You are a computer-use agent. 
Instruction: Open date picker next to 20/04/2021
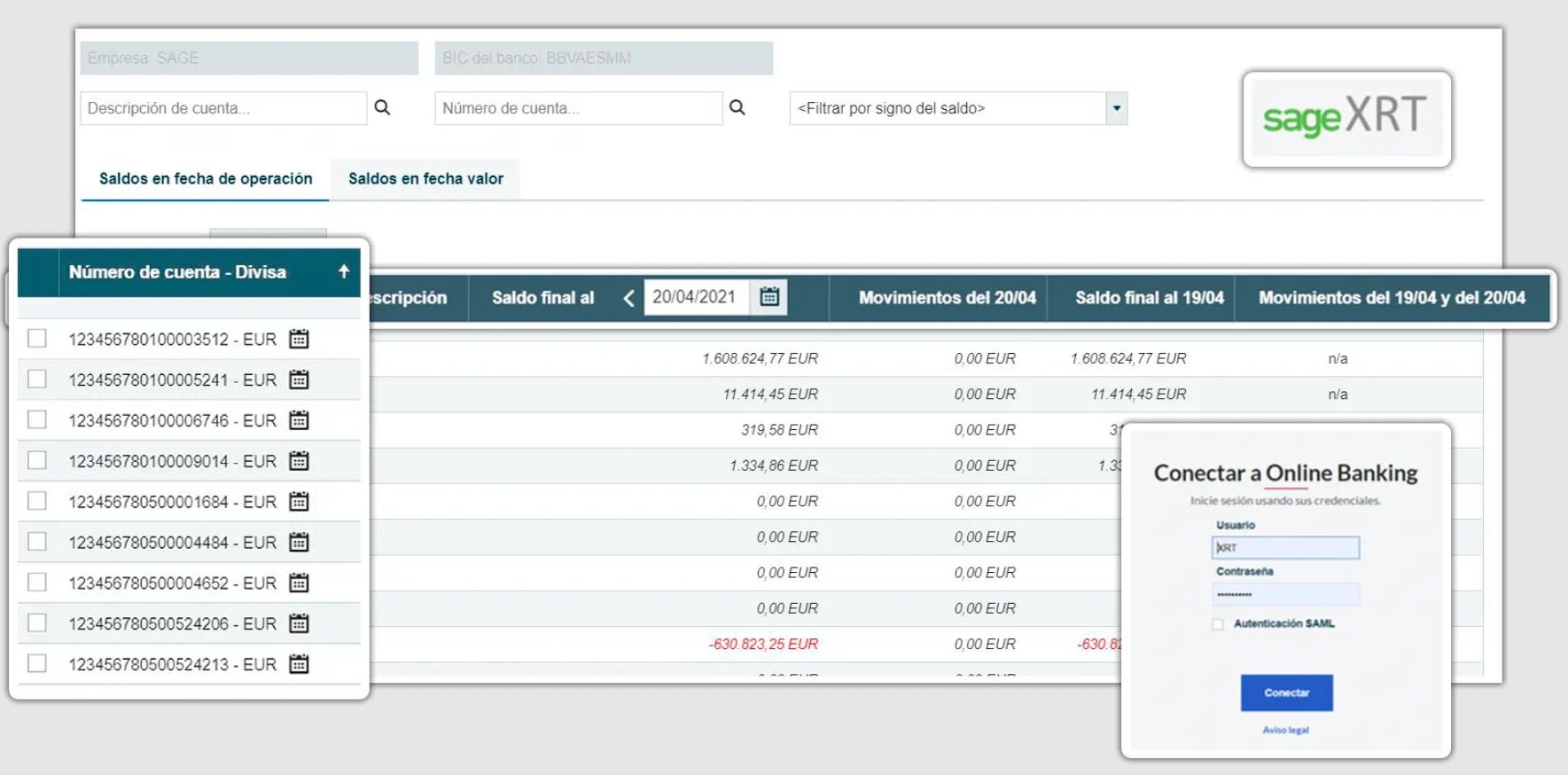(x=769, y=297)
